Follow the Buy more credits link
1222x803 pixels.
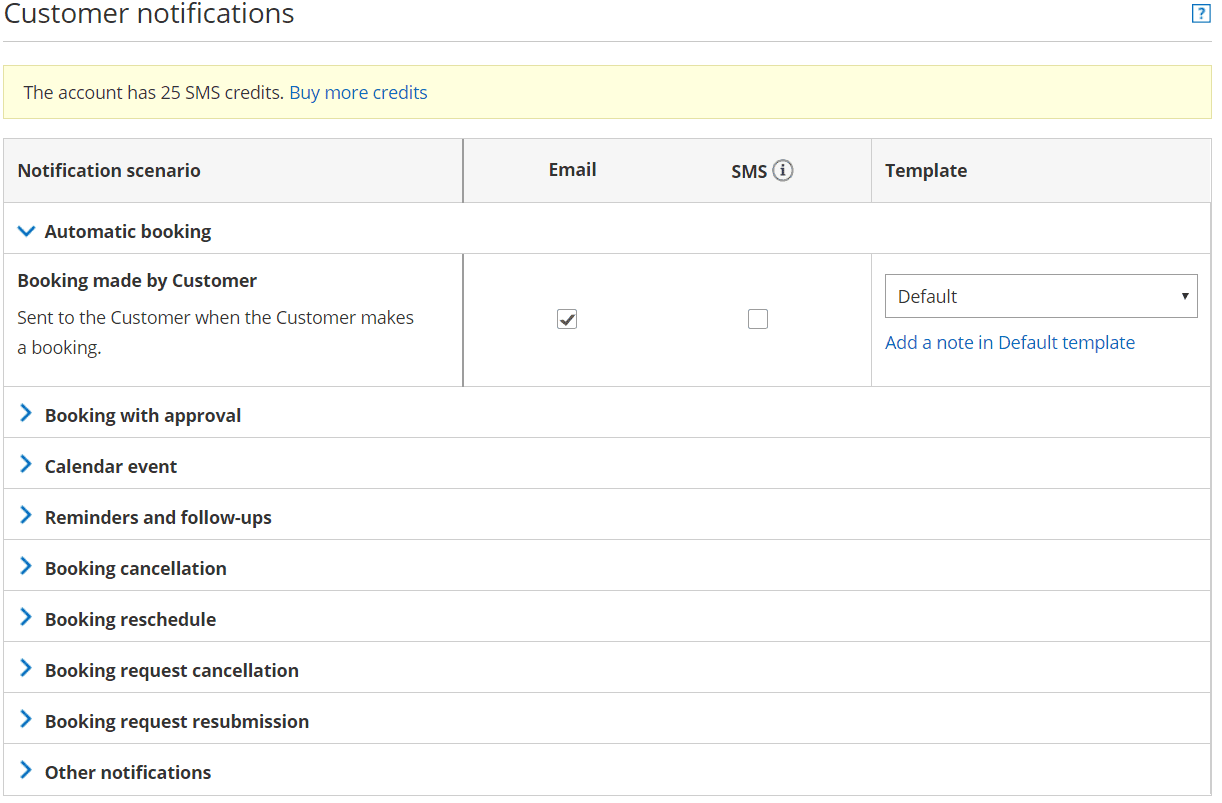click(358, 93)
